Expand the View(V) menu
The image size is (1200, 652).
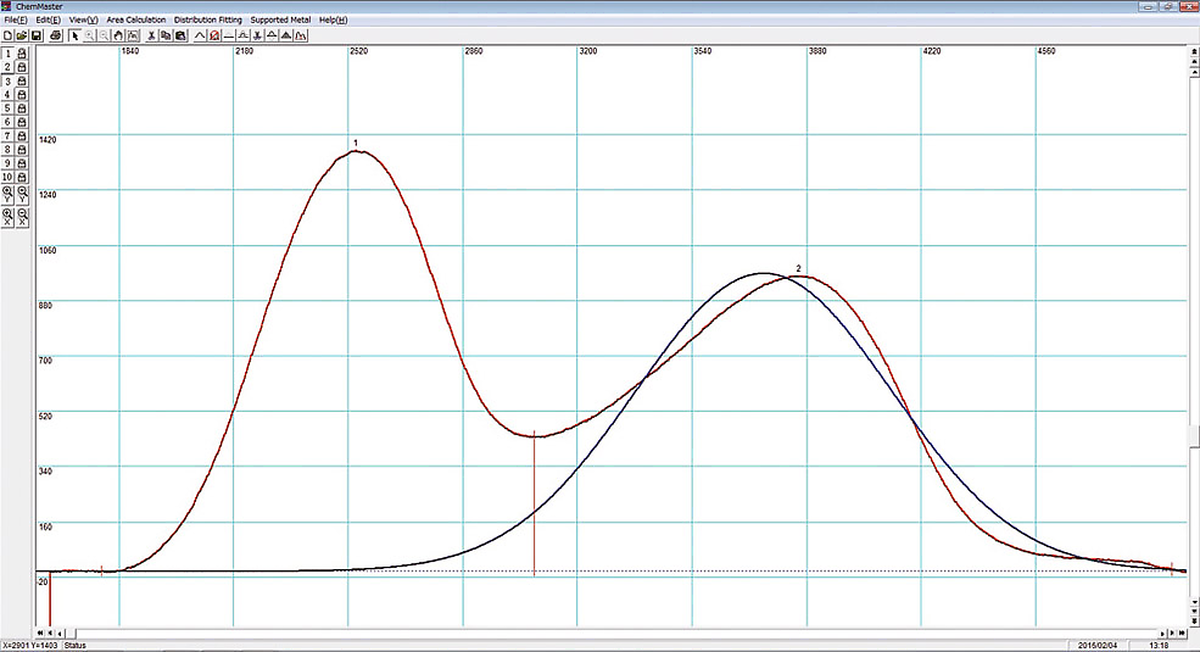pos(84,20)
